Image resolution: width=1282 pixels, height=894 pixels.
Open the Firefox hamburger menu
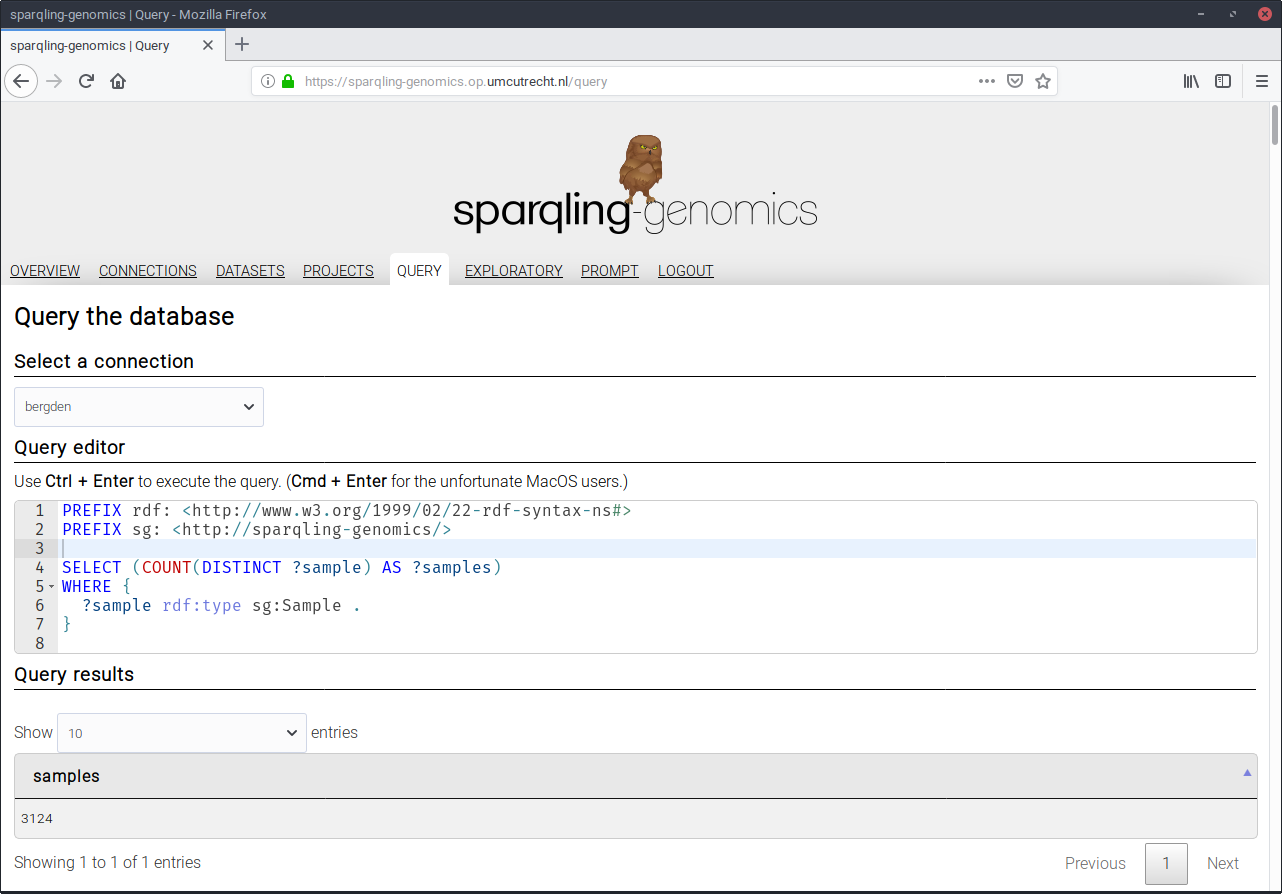click(1262, 81)
